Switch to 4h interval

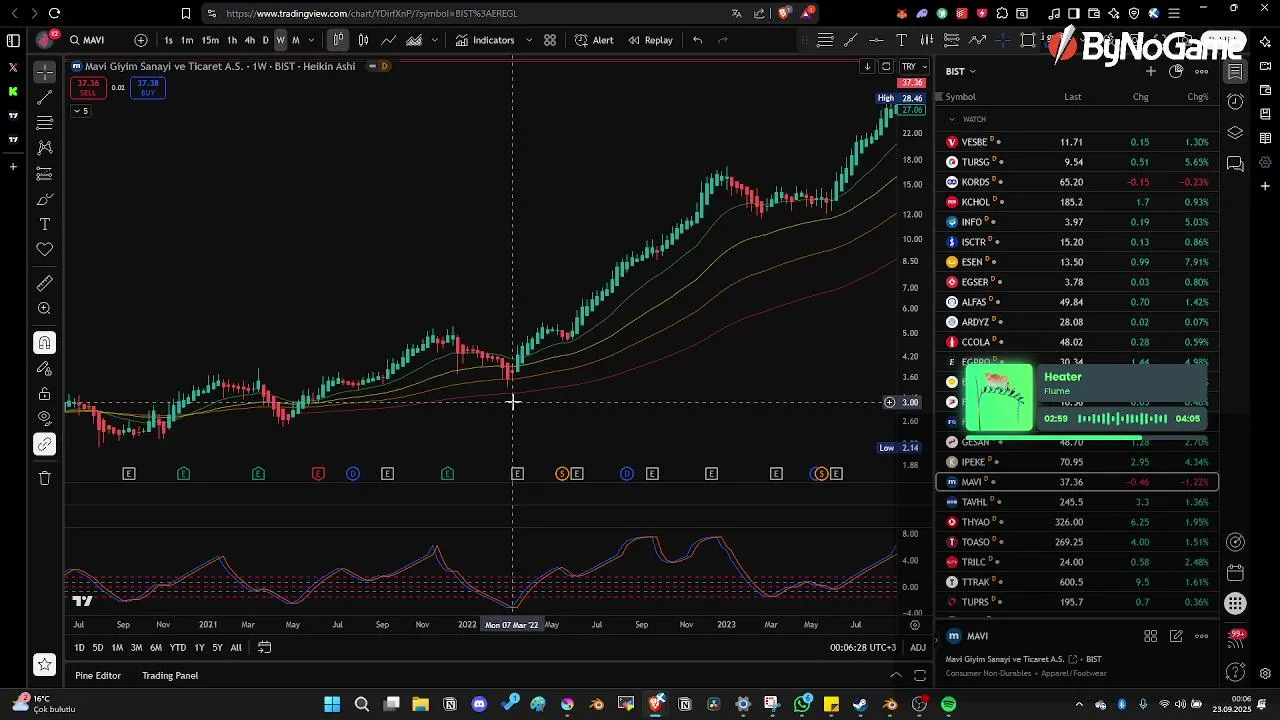click(248, 40)
